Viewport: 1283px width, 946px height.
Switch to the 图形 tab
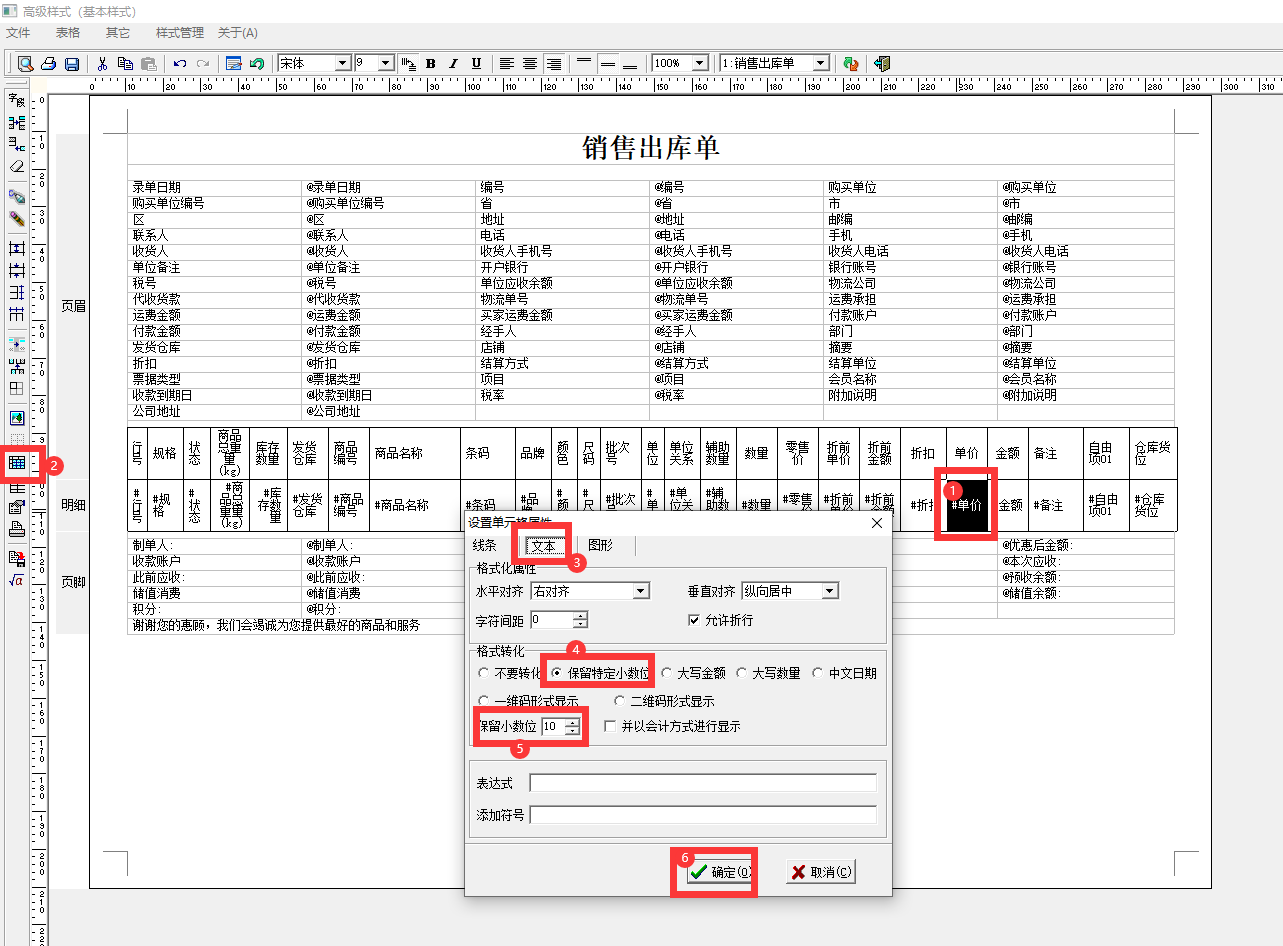coord(600,546)
